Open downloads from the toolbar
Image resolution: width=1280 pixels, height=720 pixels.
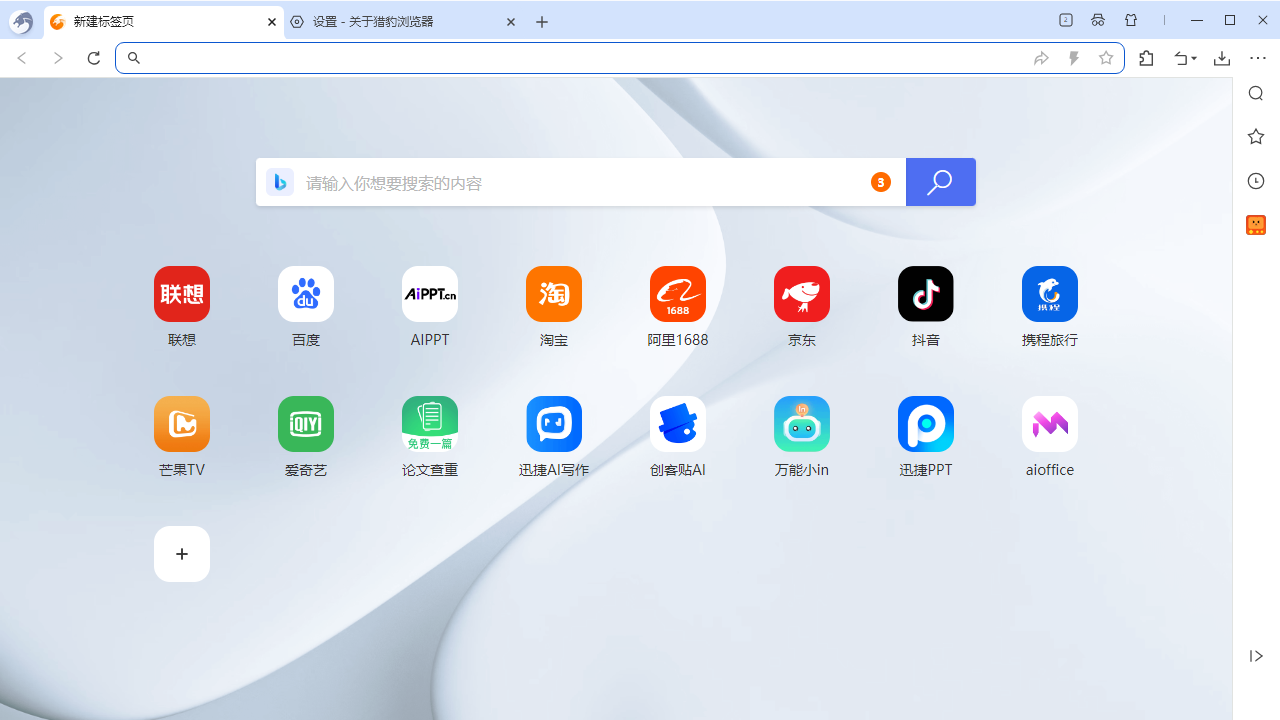point(1221,58)
